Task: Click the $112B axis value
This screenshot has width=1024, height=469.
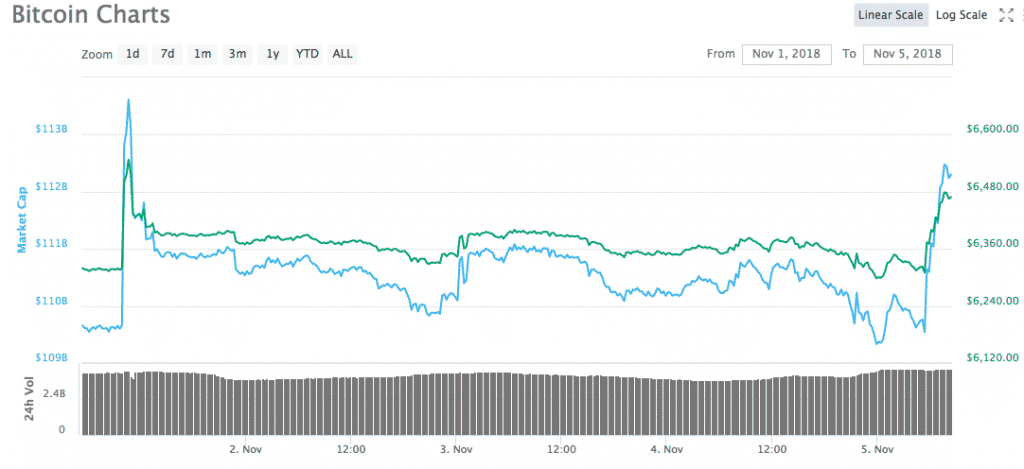Action: point(51,187)
